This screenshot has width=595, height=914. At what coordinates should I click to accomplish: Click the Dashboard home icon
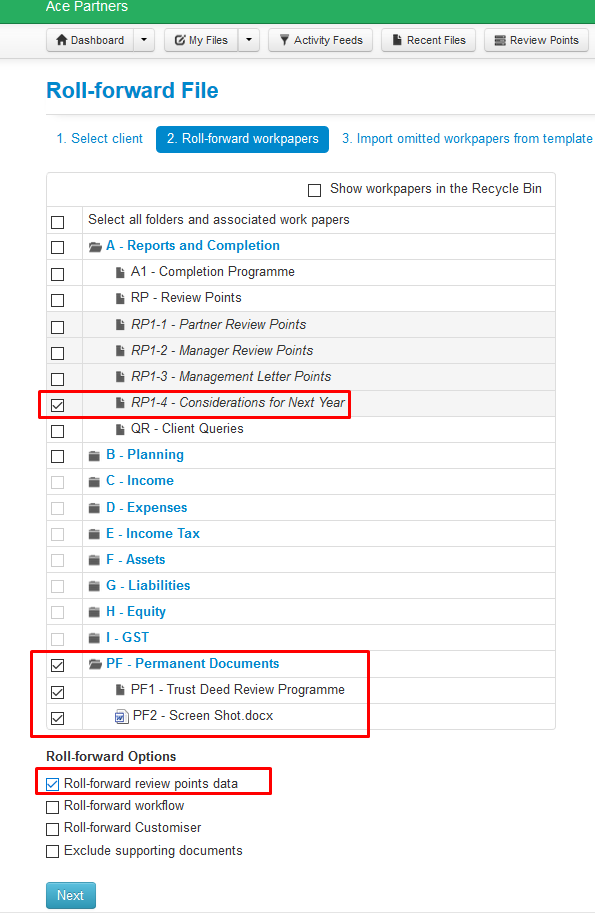62,40
